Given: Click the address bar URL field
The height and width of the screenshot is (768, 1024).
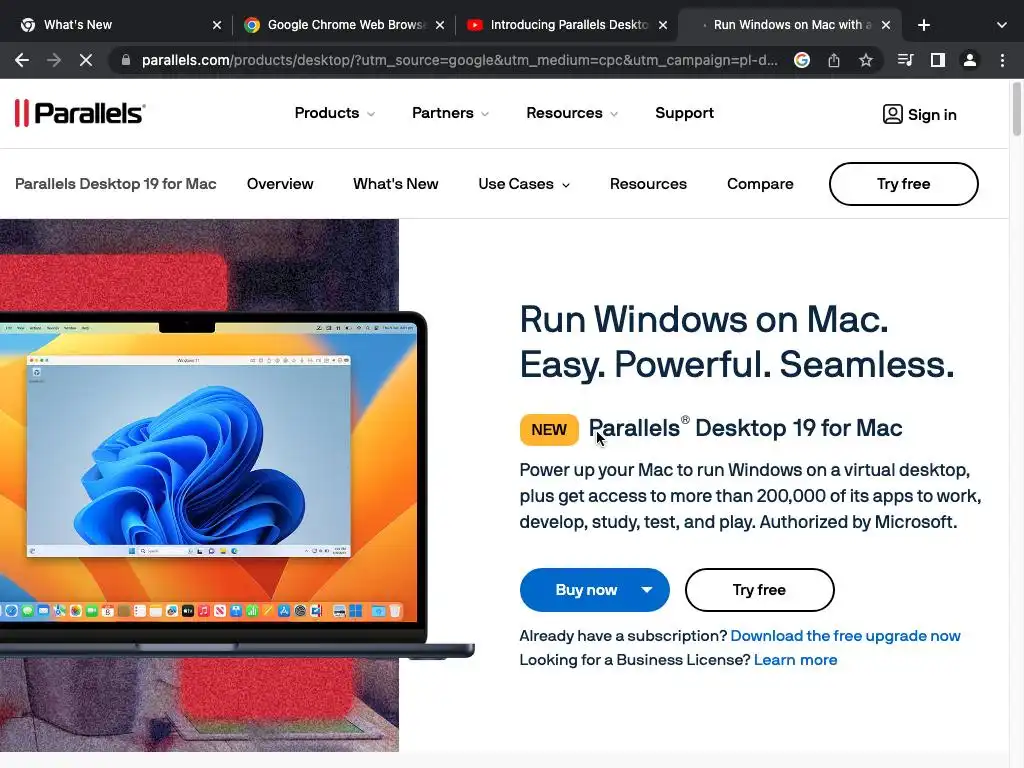Looking at the screenshot, I should pos(459,60).
